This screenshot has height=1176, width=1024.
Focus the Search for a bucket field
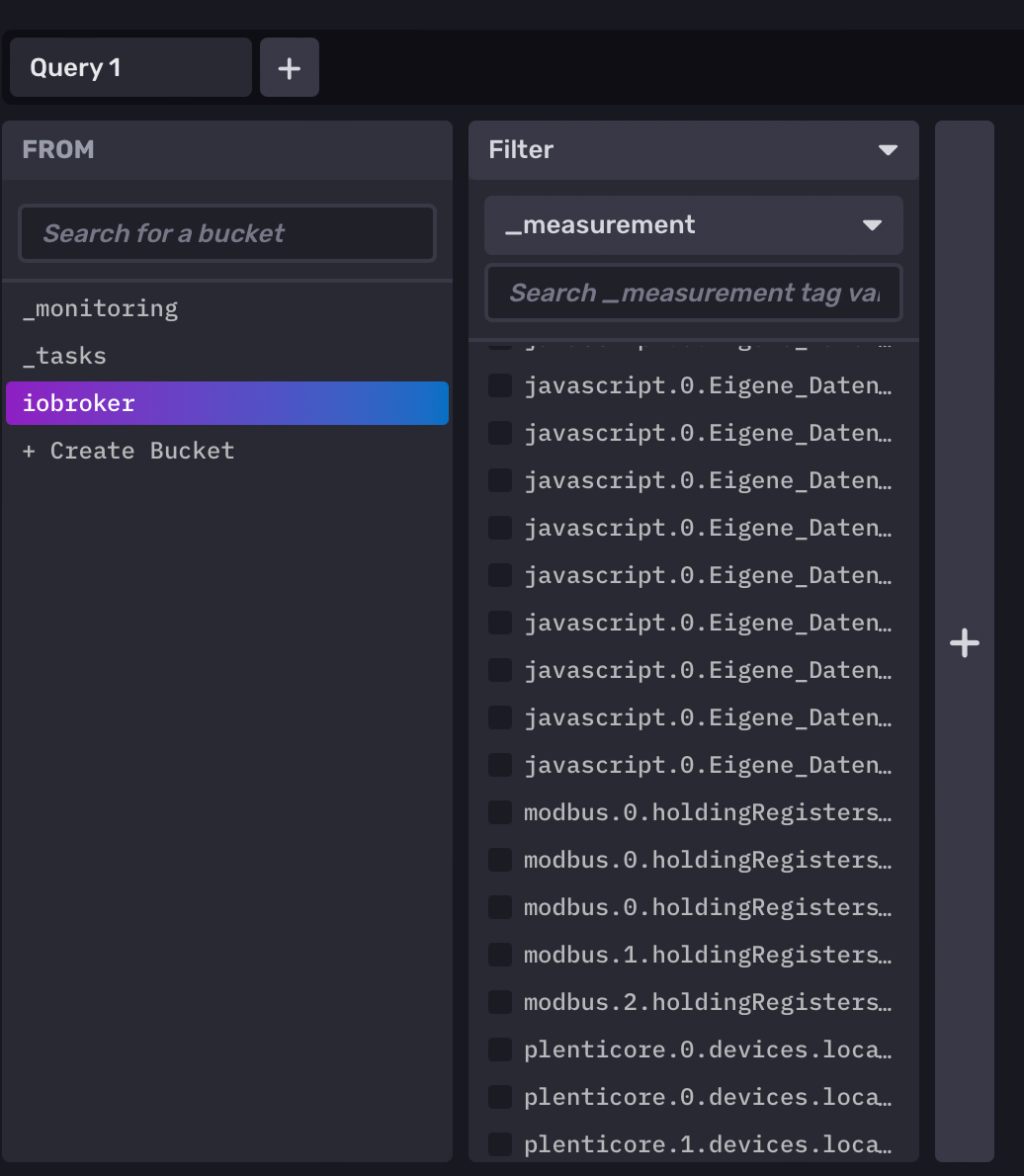point(227,233)
